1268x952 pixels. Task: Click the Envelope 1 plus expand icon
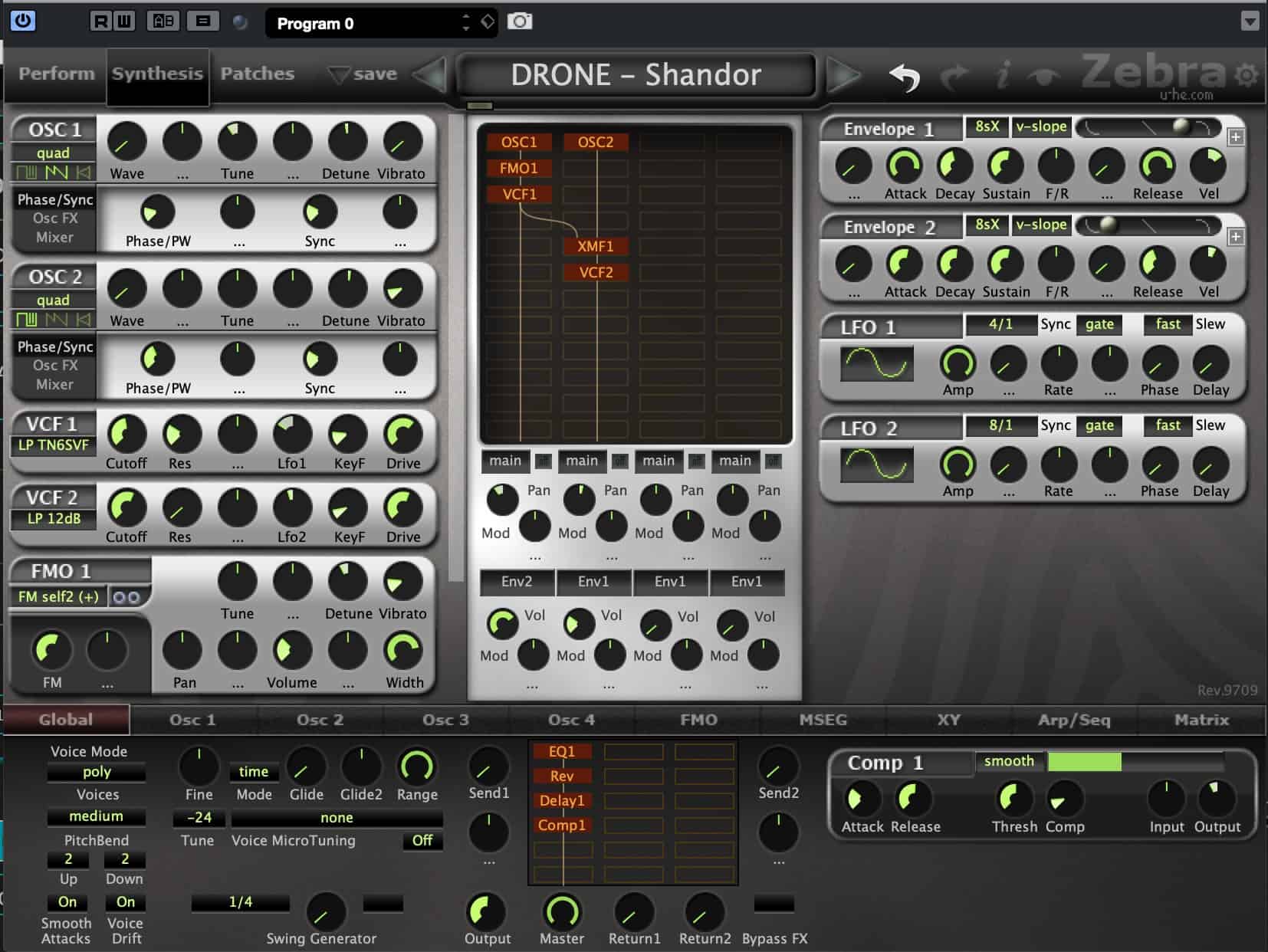1236,137
